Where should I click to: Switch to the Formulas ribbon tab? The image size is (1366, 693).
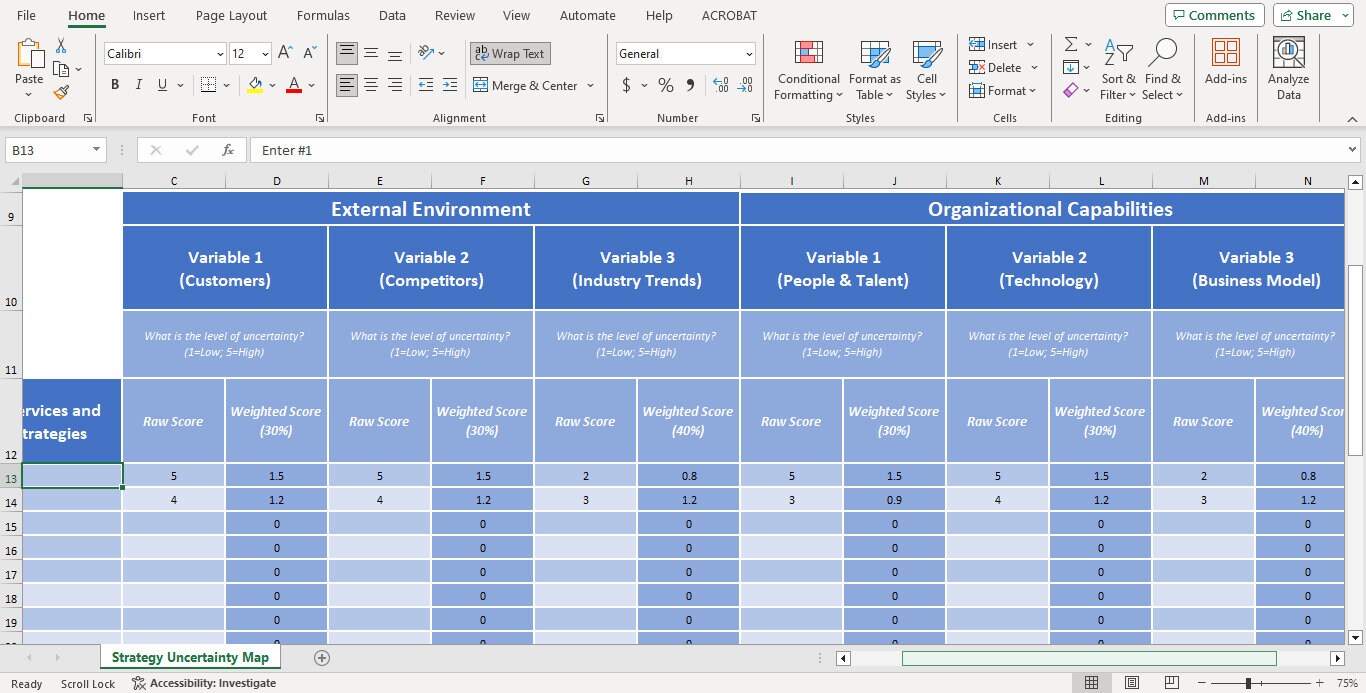coord(322,15)
